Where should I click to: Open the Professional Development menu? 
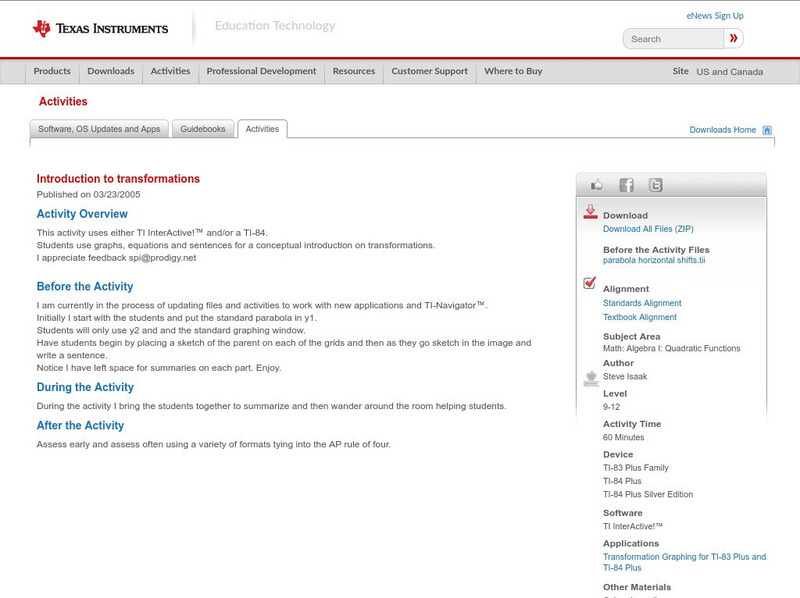[261, 71]
